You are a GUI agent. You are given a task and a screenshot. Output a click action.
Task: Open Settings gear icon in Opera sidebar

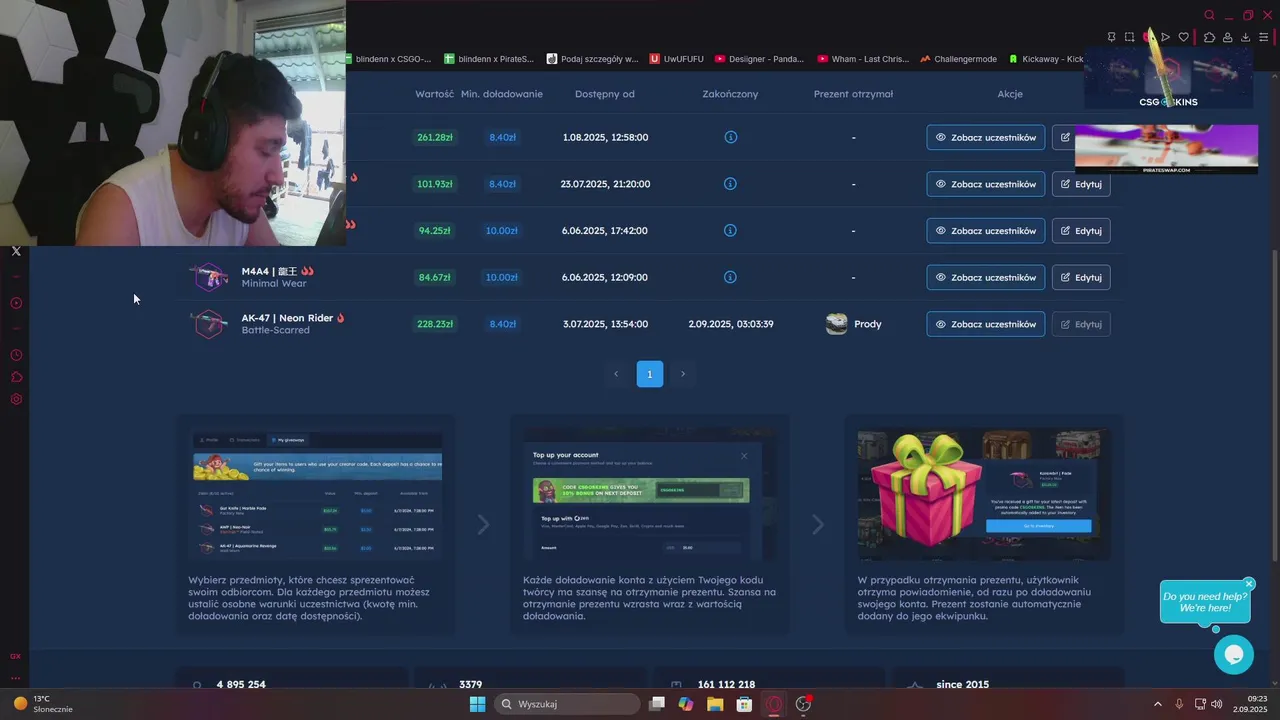tap(16, 399)
